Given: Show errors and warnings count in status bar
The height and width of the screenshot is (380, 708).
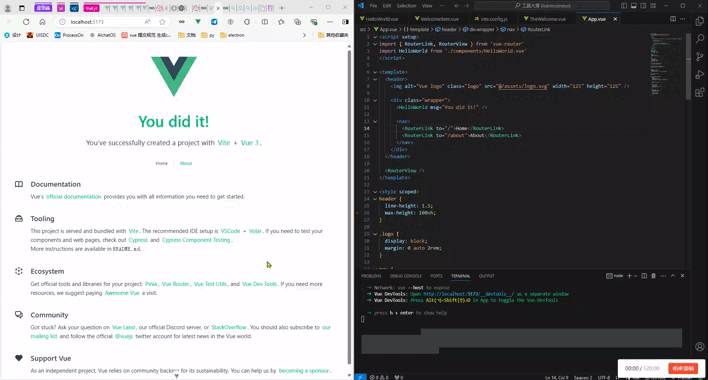Looking at the screenshot, I should click(380, 377).
